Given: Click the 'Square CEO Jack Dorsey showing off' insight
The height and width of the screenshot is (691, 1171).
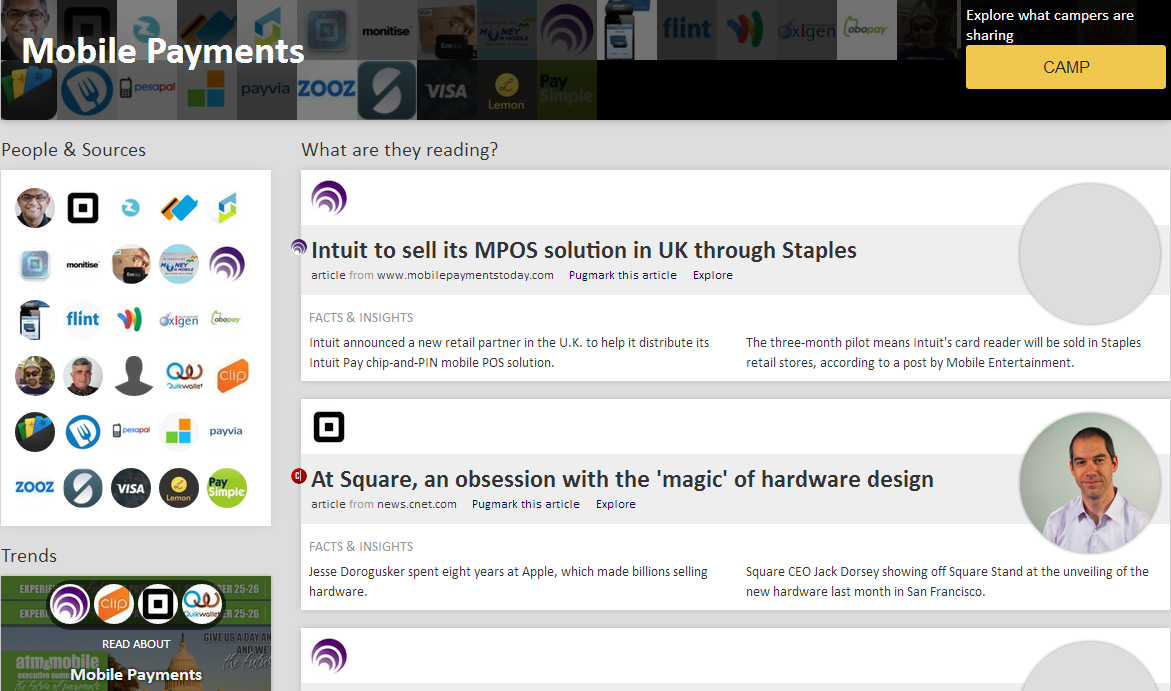Looking at the screenshot, I should click(947, 581).
